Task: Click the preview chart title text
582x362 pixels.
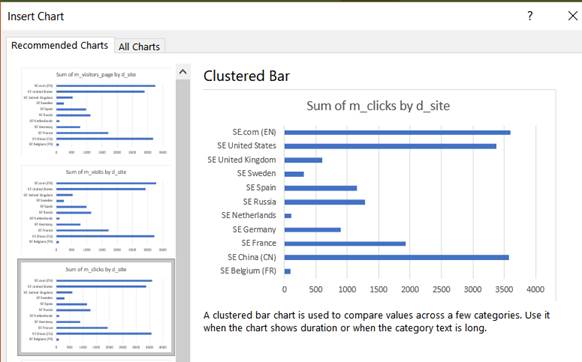Action: pyautogui.click(x=378, y=106)
